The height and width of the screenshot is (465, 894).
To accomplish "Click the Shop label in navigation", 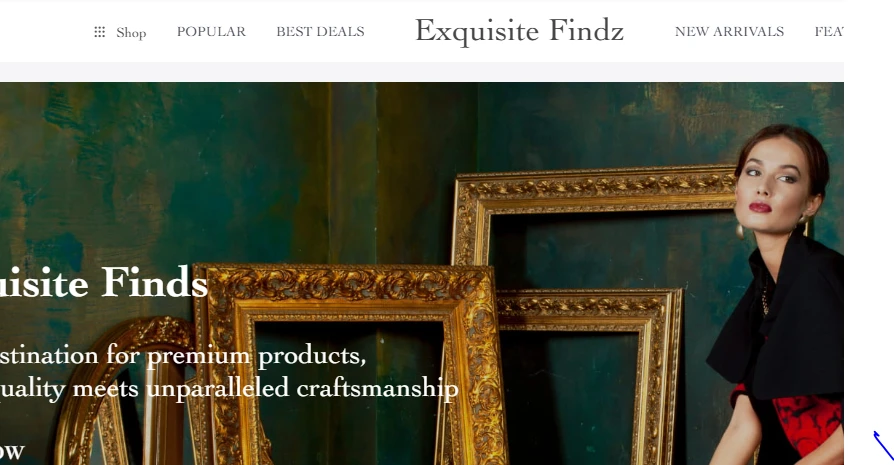I will click(x=131, y=33).
